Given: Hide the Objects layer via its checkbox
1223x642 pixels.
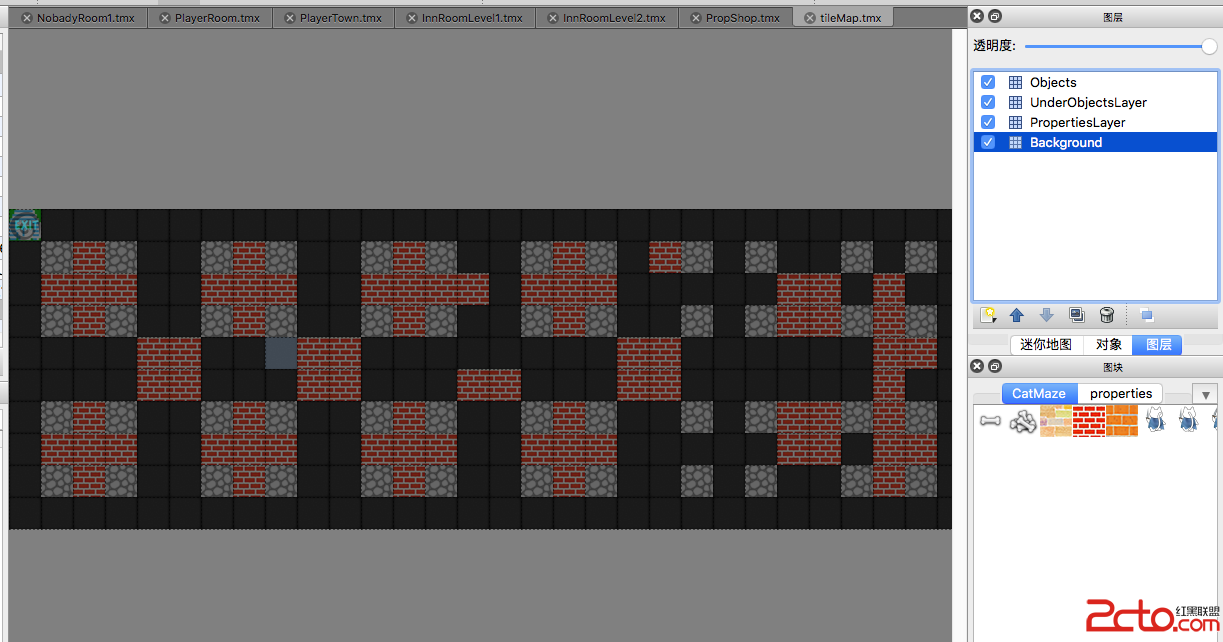Looking at the screenshot, I should pyautogui.click(x=988, y=82).
